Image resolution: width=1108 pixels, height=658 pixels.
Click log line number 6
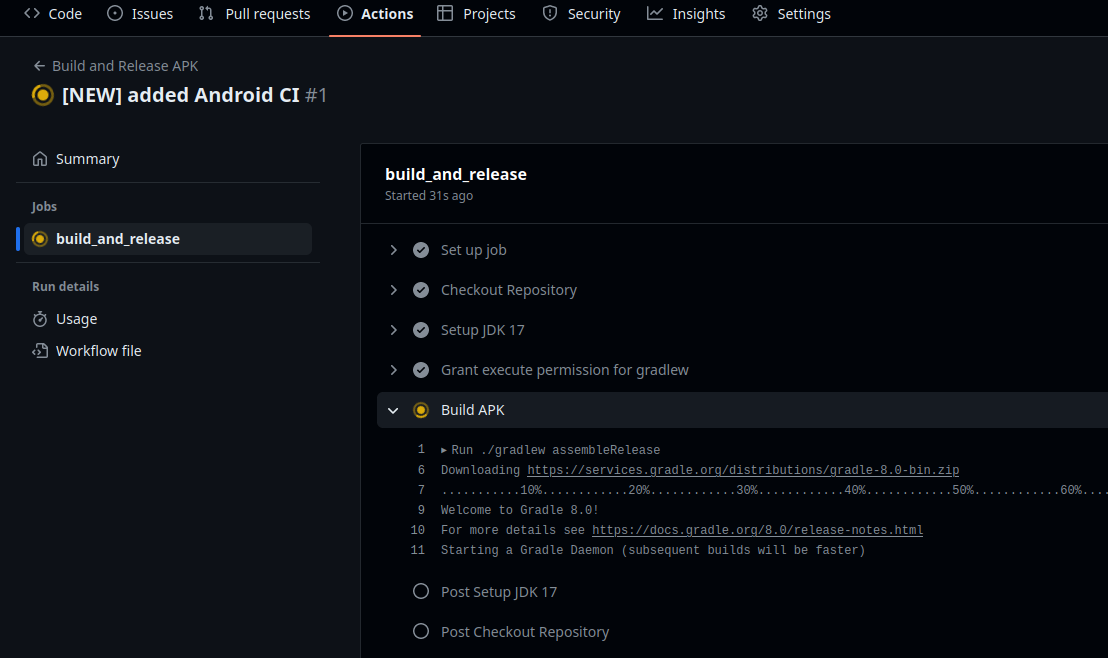[x=421, y=470]
